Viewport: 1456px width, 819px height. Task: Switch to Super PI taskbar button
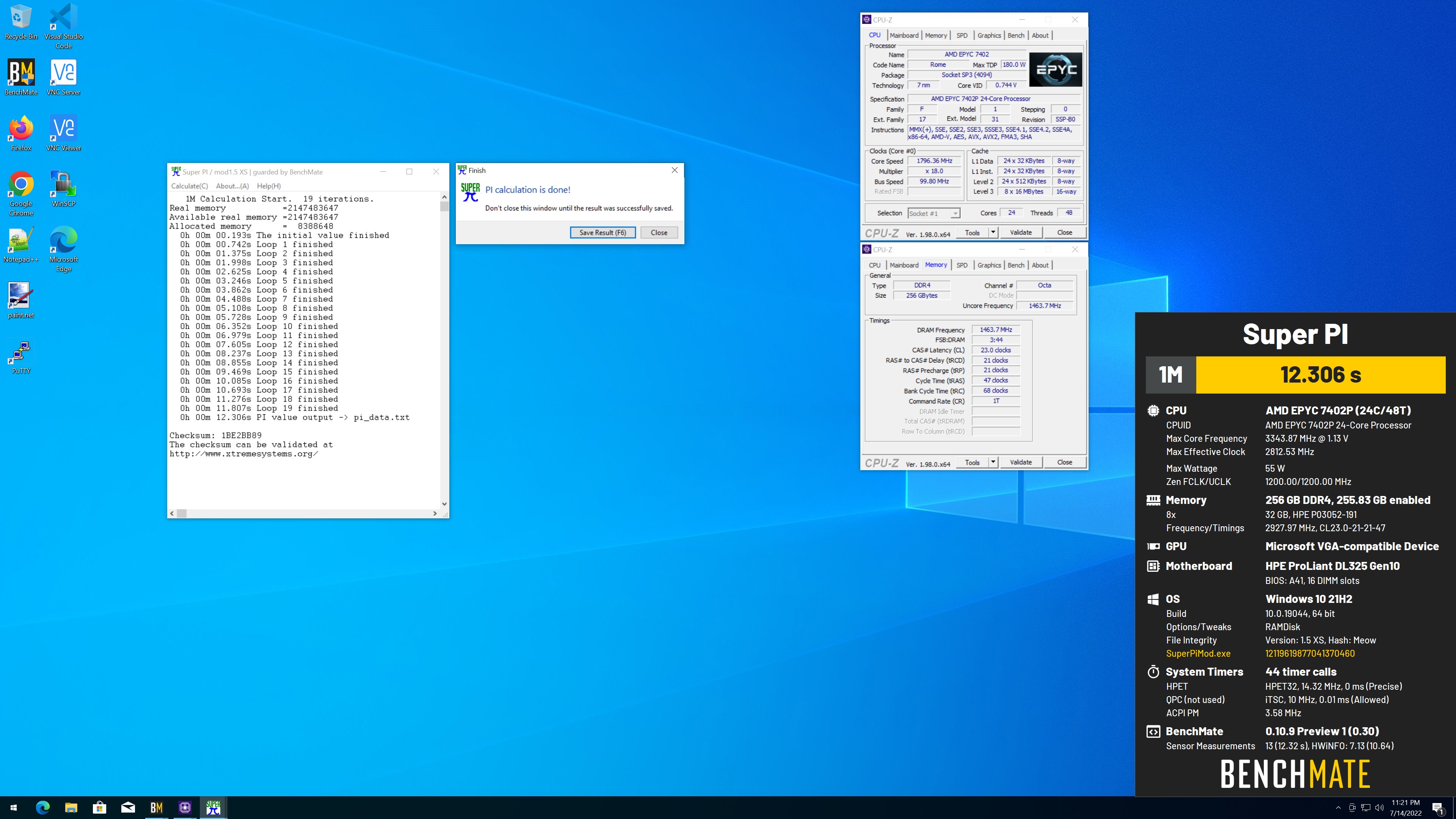pos(213,808)
